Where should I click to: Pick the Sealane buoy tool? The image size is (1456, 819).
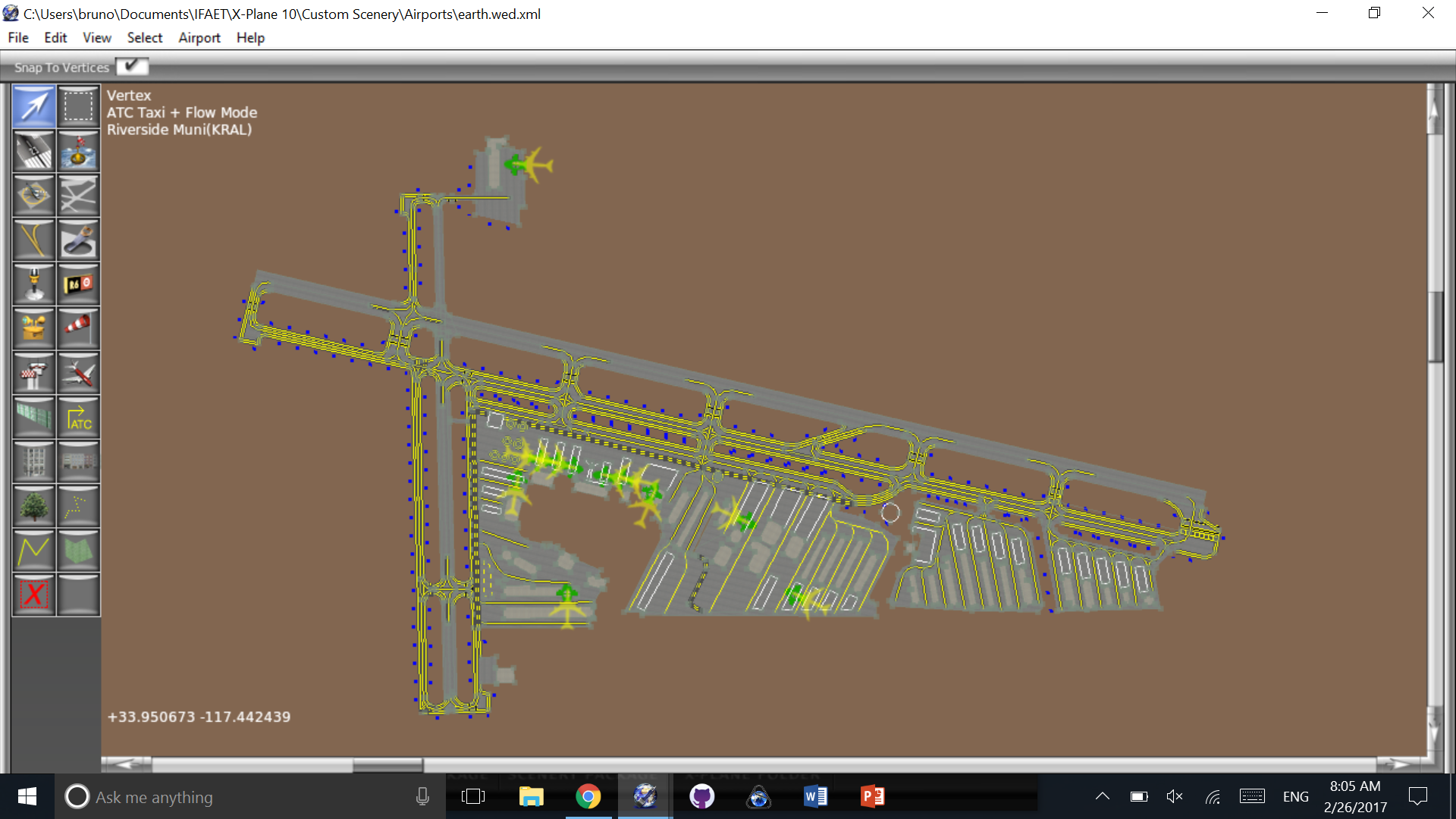(78, 151)
